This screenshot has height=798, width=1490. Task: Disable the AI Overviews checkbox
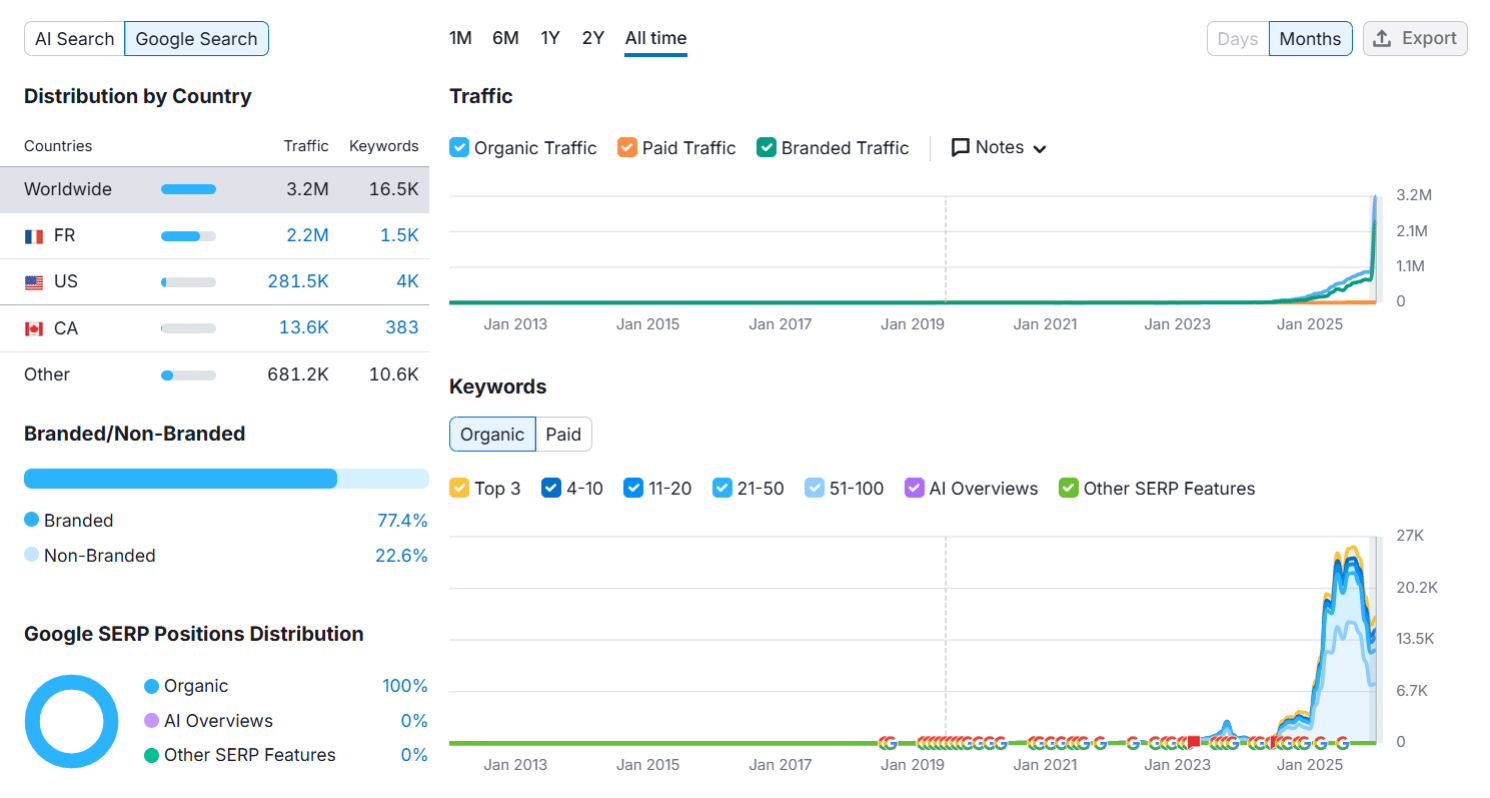click(x=914, y=488)
